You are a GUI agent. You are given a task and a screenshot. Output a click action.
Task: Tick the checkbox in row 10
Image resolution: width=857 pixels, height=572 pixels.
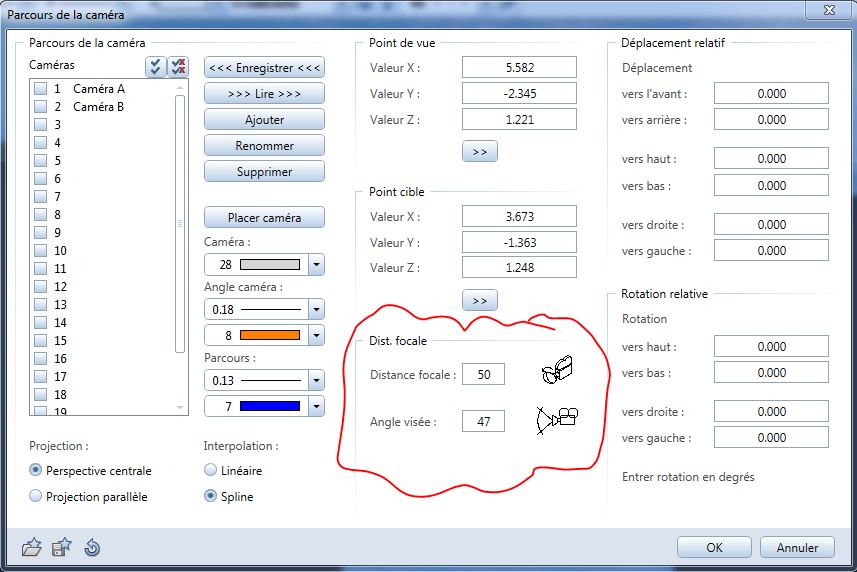click(40, 251)
